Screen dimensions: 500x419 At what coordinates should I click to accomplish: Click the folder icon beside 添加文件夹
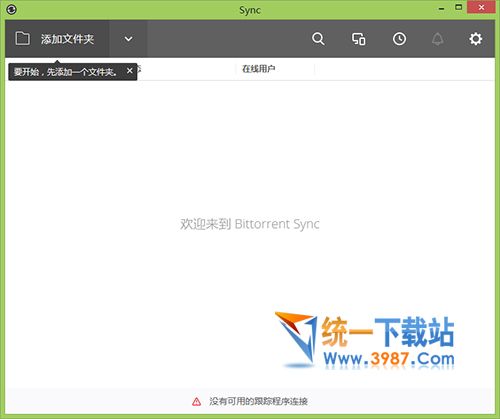pos(22,39)
